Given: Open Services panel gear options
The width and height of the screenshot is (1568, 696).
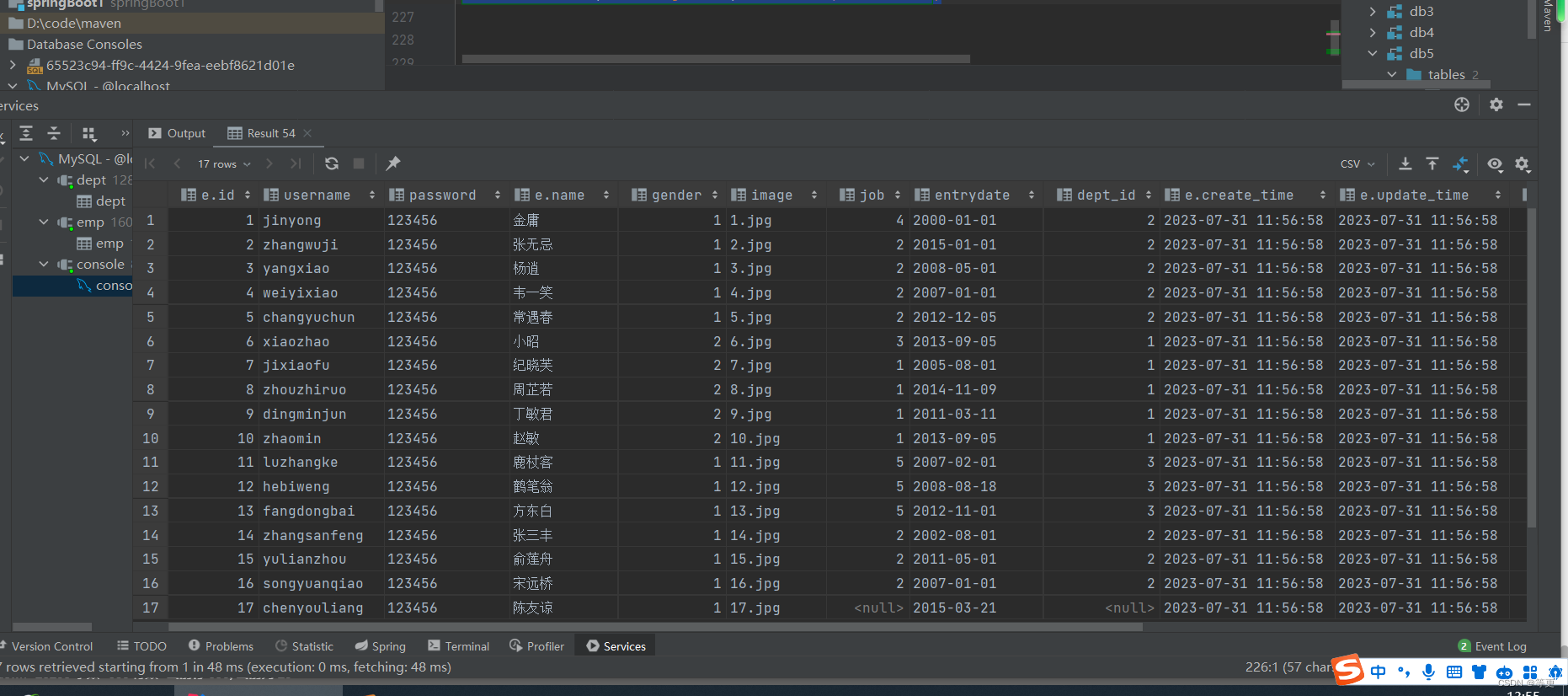Looking at the screenshot, I should point(1496,104).
